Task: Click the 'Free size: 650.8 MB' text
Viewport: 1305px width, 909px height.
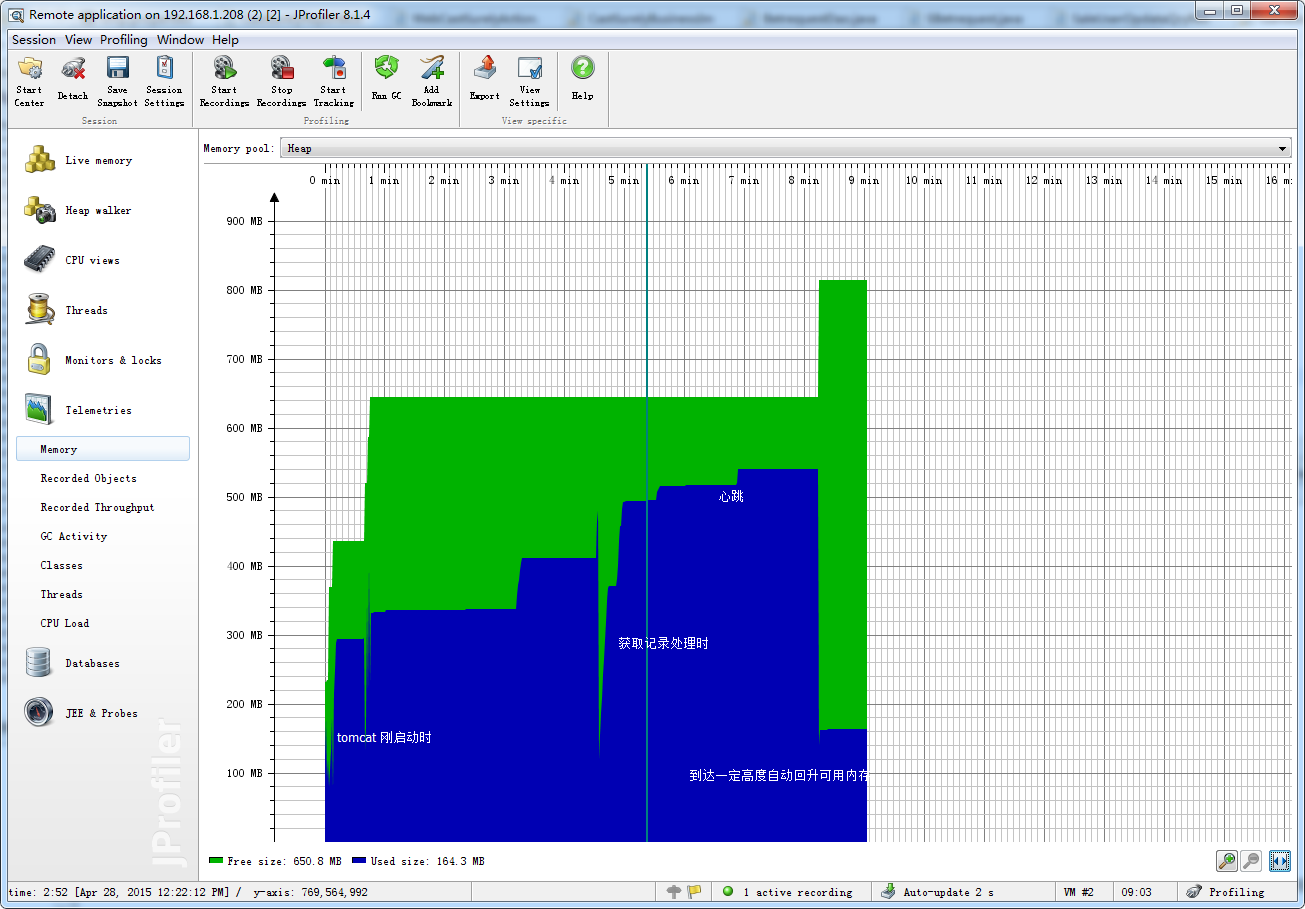Action: pyautogui.click(x=284, y=861)
